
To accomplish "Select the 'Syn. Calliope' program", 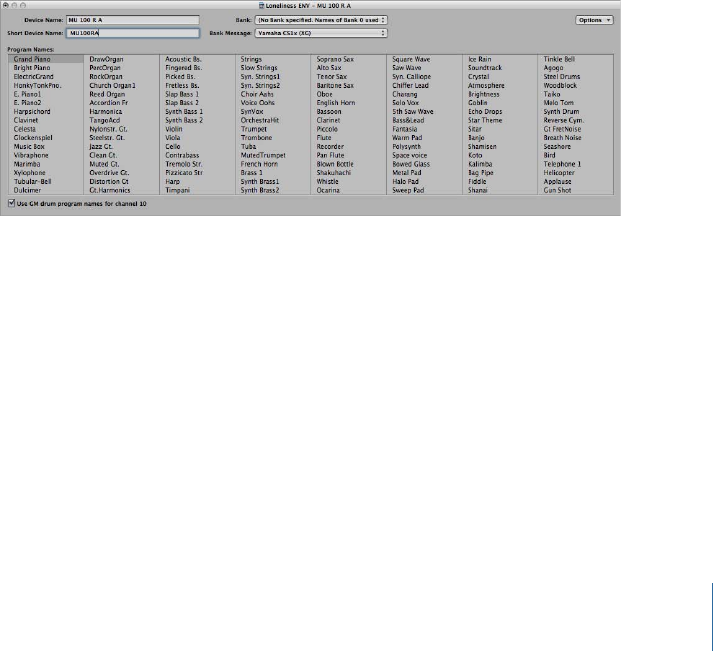I will [412, 76].
